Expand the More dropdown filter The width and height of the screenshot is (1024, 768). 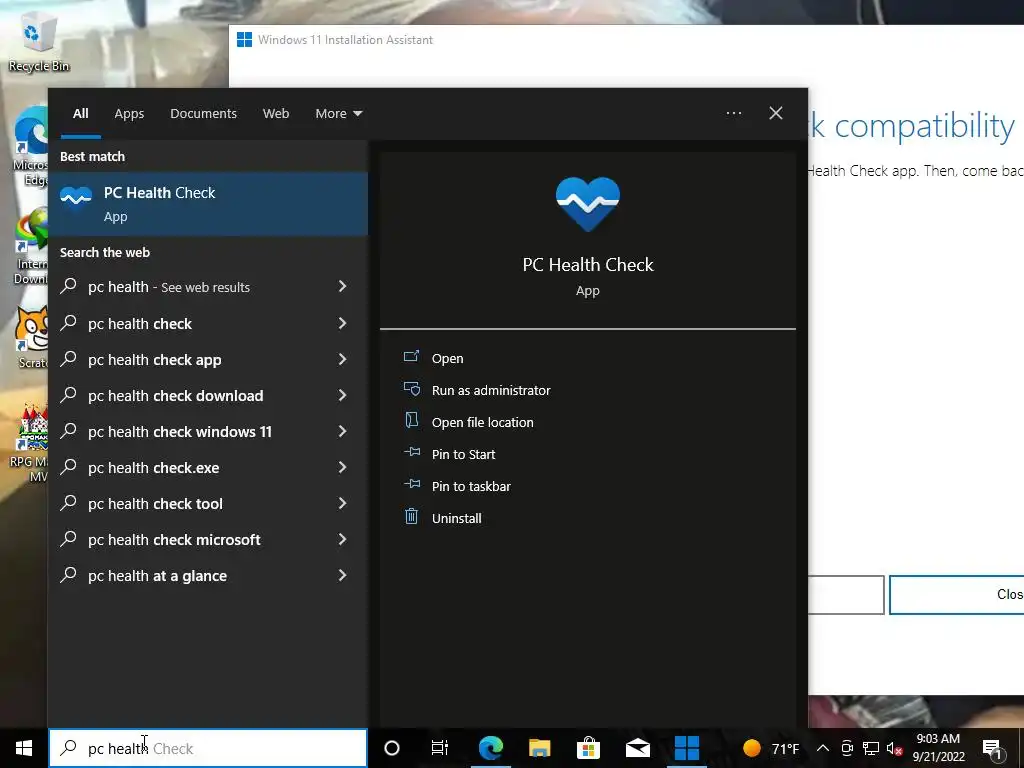[x=338, y=114]
